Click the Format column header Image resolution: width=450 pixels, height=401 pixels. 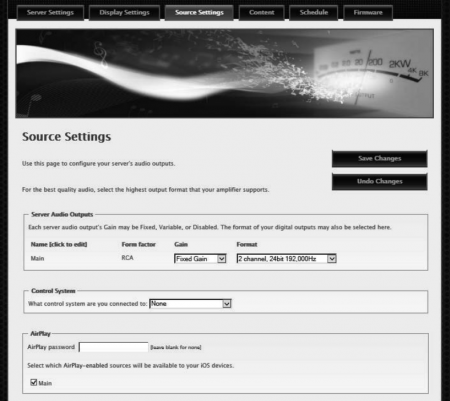pos(247,244)
